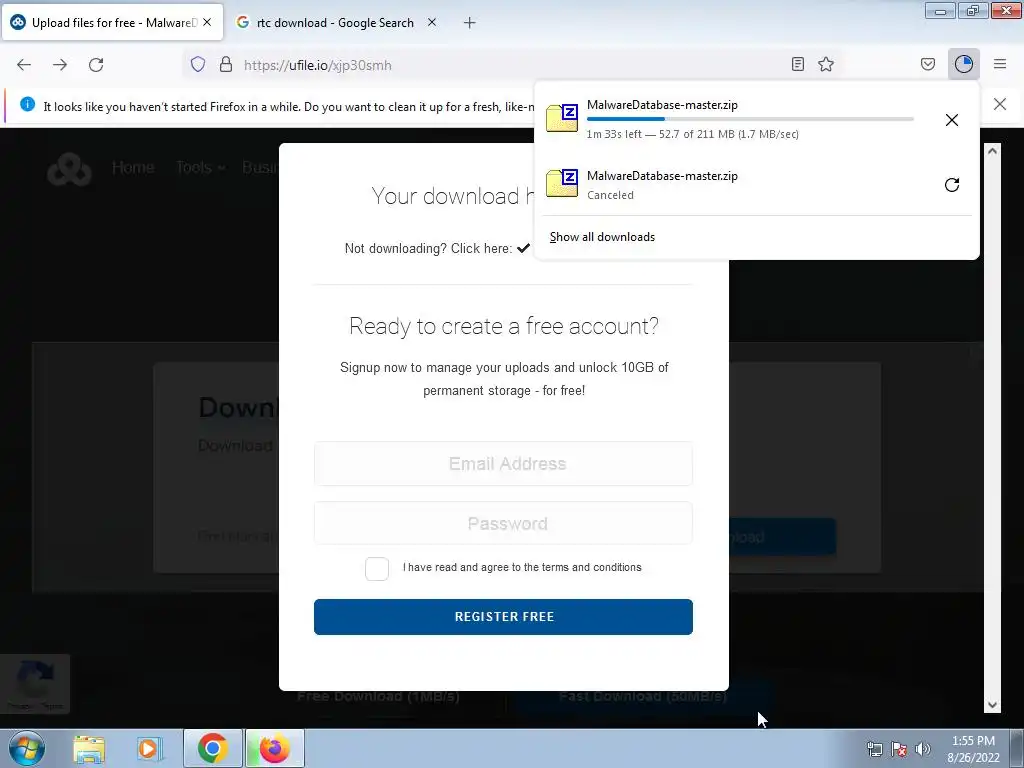The image size is (1024, 768).
Task: Click the REGISTER FREE button
Action: tap(504, 616)
